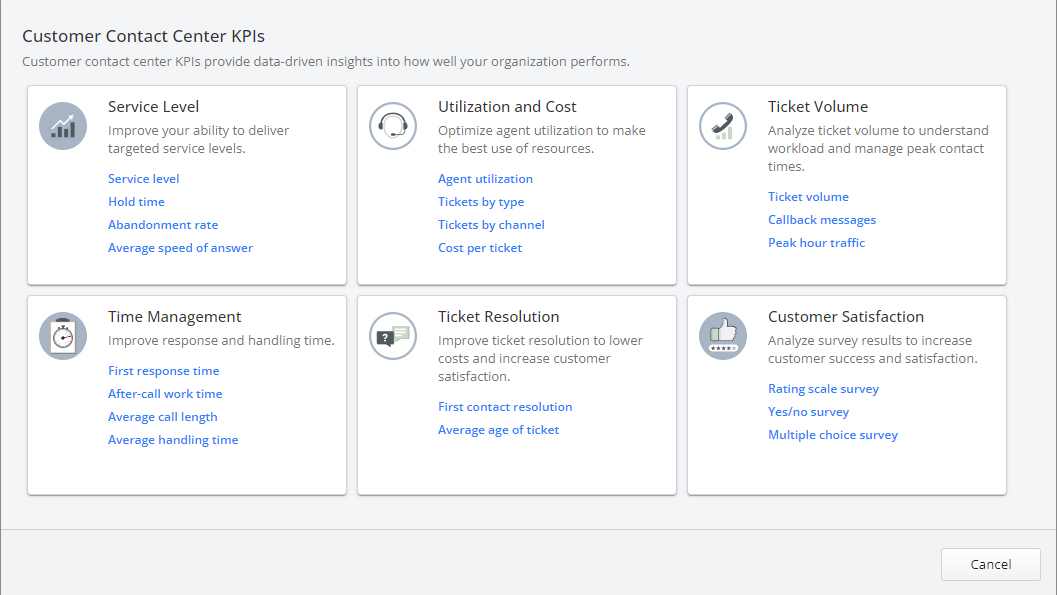Click the Time Management stopwatch icon
Image resolution: width=1057 pixels, height=595 pixels.
click(x=62, y=335)
